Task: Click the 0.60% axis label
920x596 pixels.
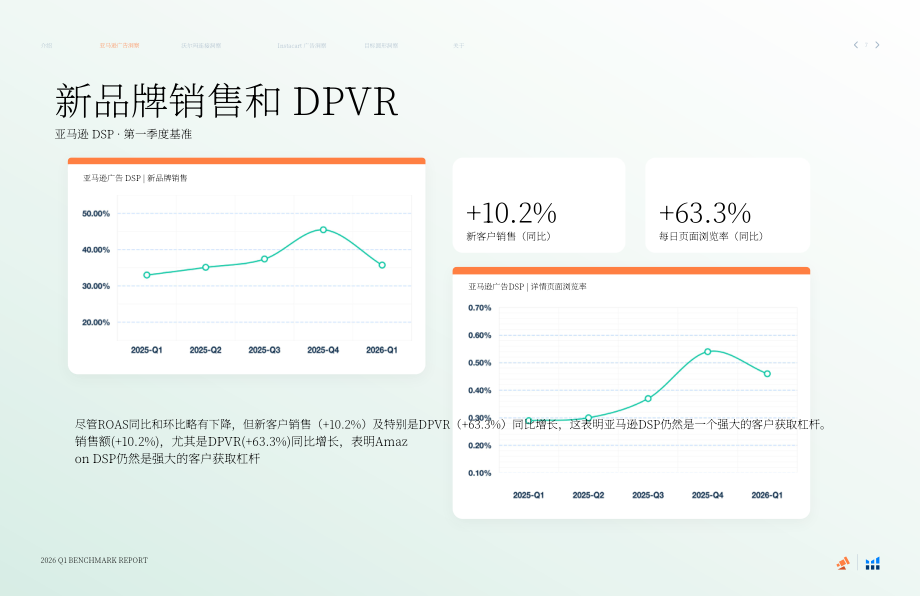Action: [x=480, y=335]
